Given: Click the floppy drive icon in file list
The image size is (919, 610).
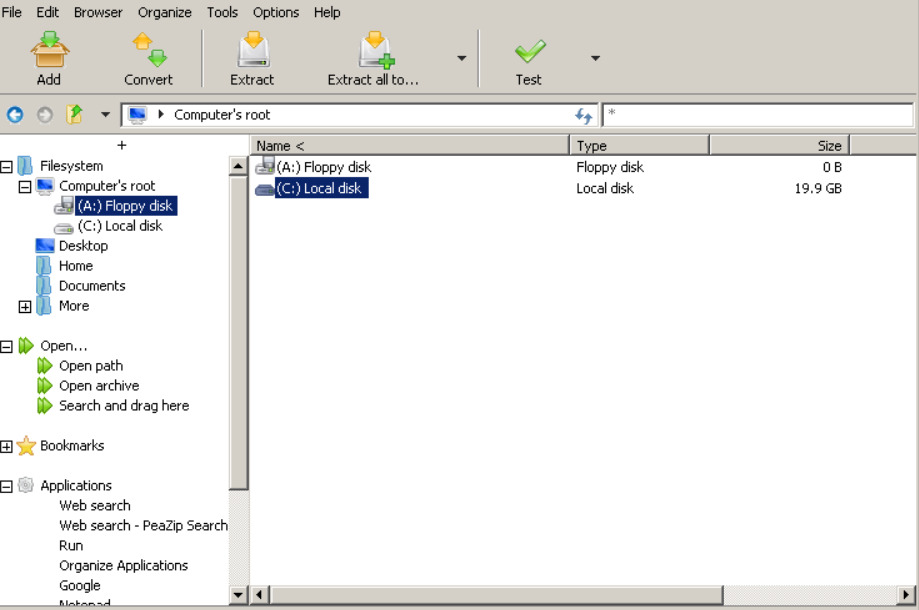Looking at the screenshot, I should pos(265,166).
